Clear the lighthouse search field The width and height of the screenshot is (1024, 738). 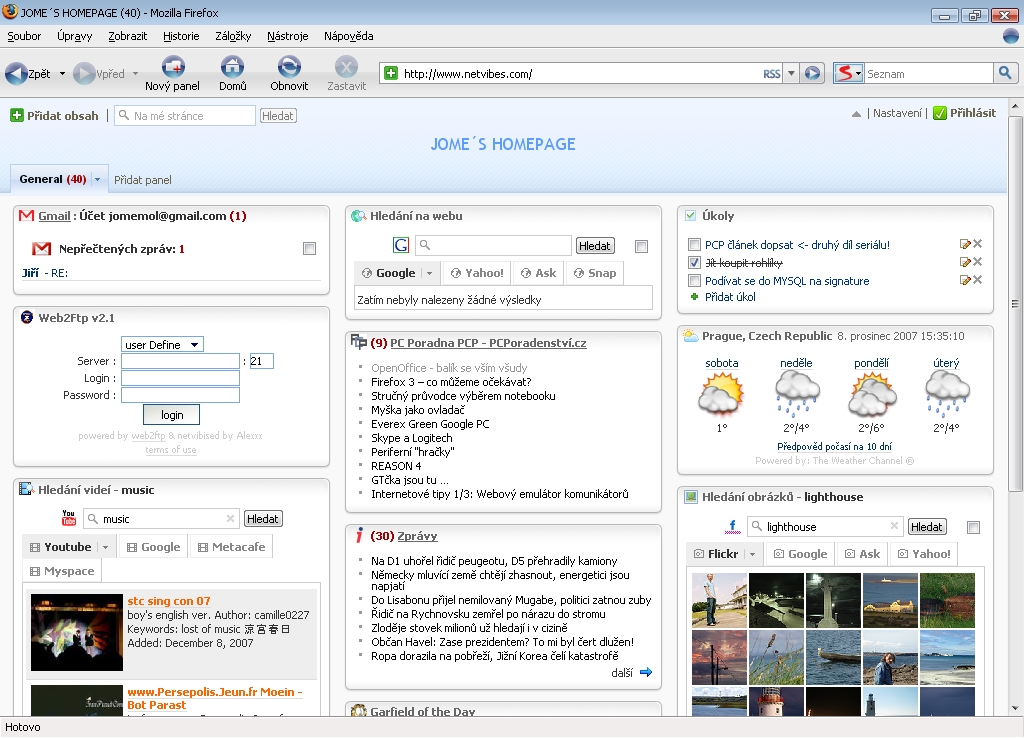pos(894,526)
